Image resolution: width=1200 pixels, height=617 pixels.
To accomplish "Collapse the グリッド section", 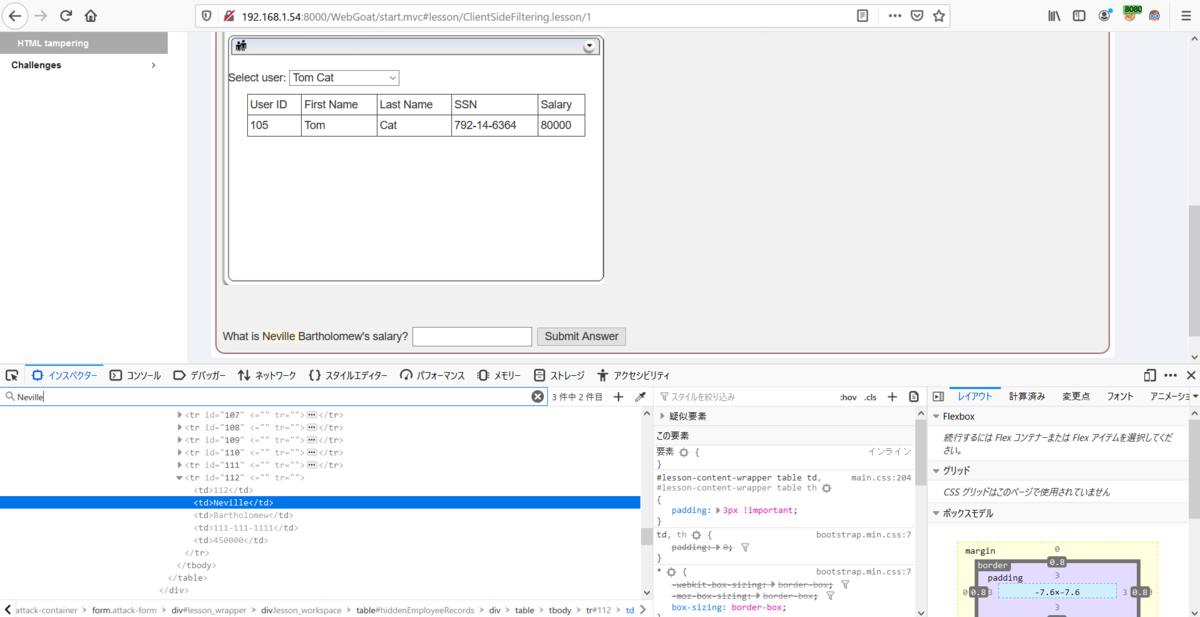I will [936, 471].
